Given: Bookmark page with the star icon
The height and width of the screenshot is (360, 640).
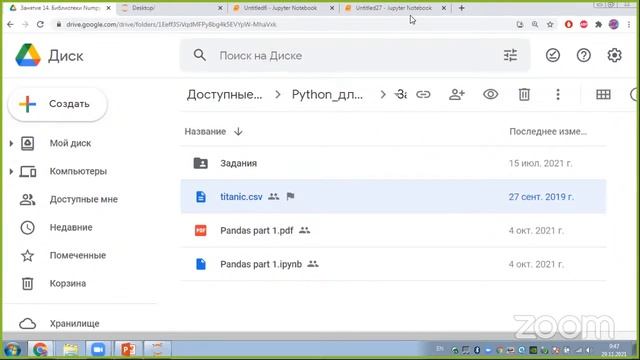Looking at the screenshot, I should click(550, 24).
